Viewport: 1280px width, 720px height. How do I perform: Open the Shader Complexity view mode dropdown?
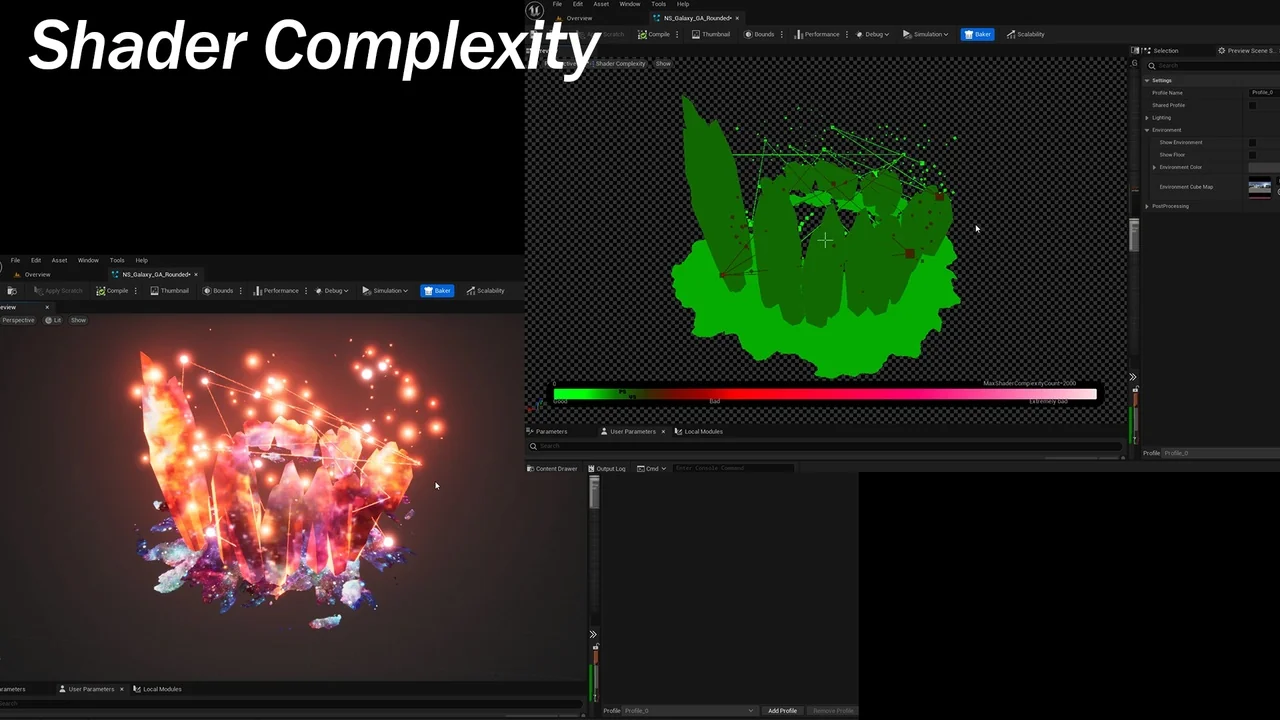(620, 64)
